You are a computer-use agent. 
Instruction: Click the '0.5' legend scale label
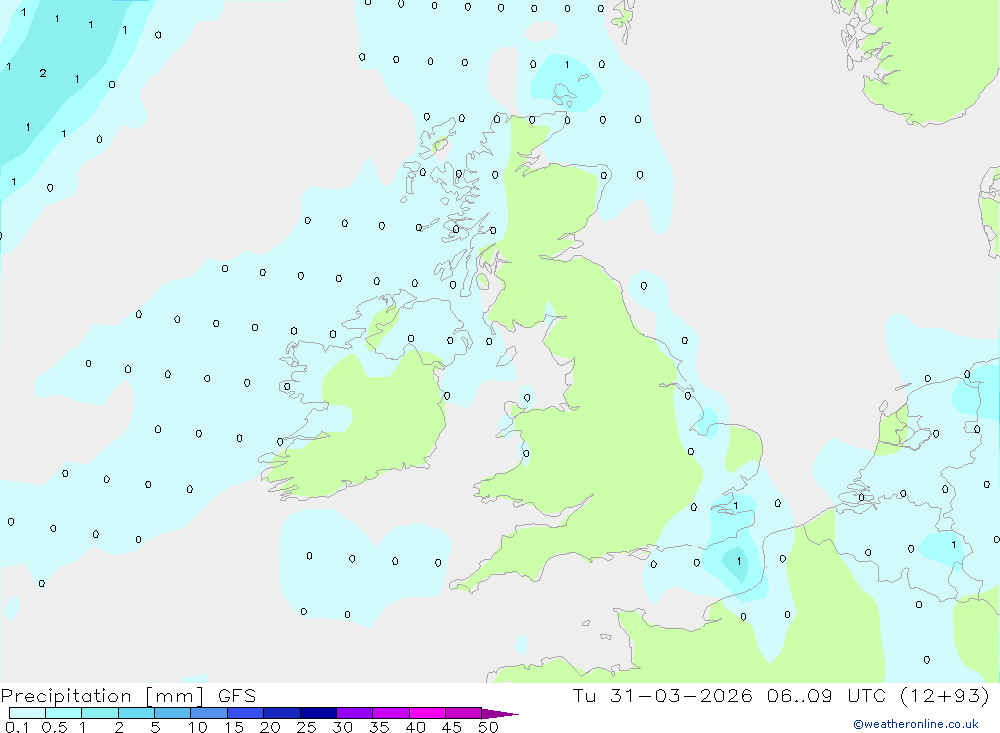54,727
